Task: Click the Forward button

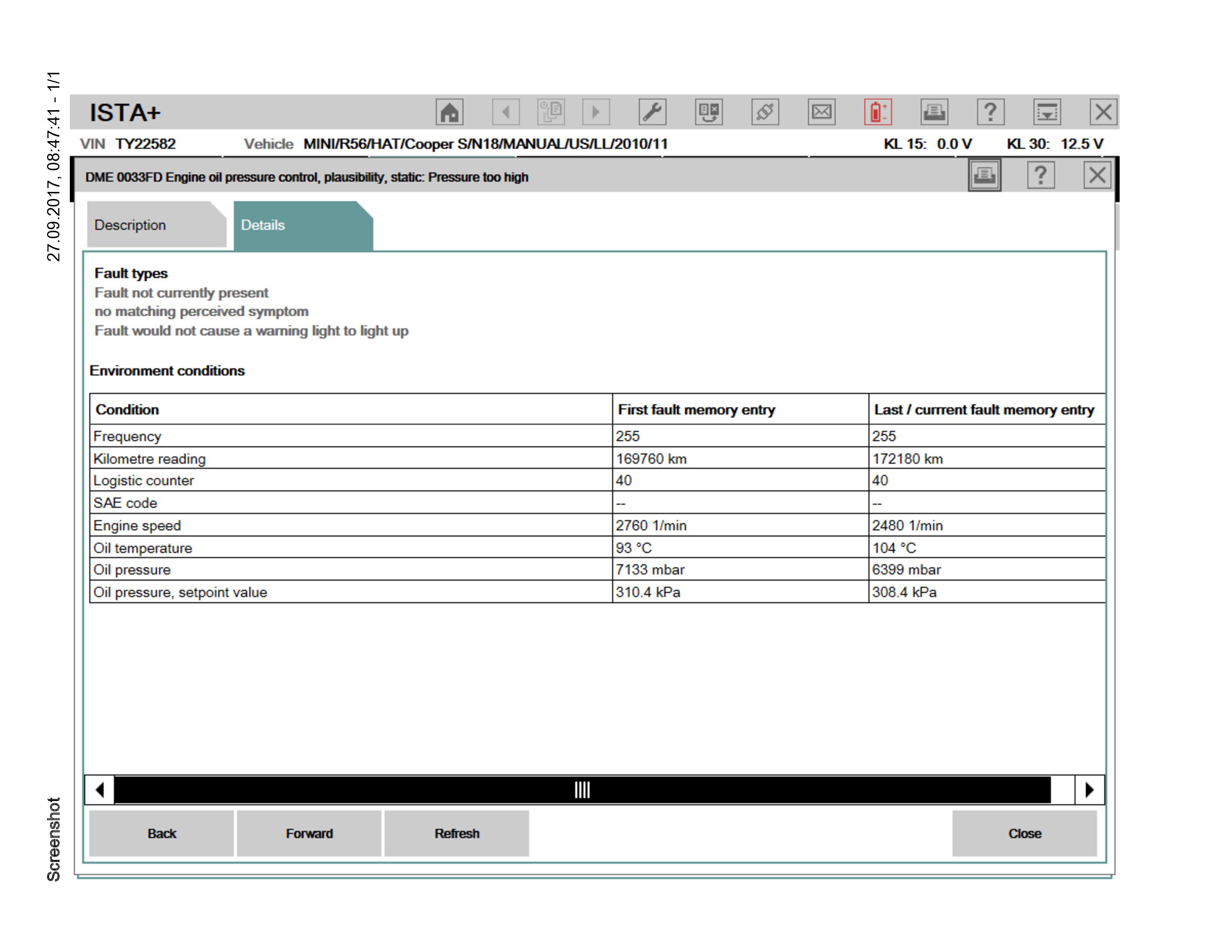Action: coord(309,833)
